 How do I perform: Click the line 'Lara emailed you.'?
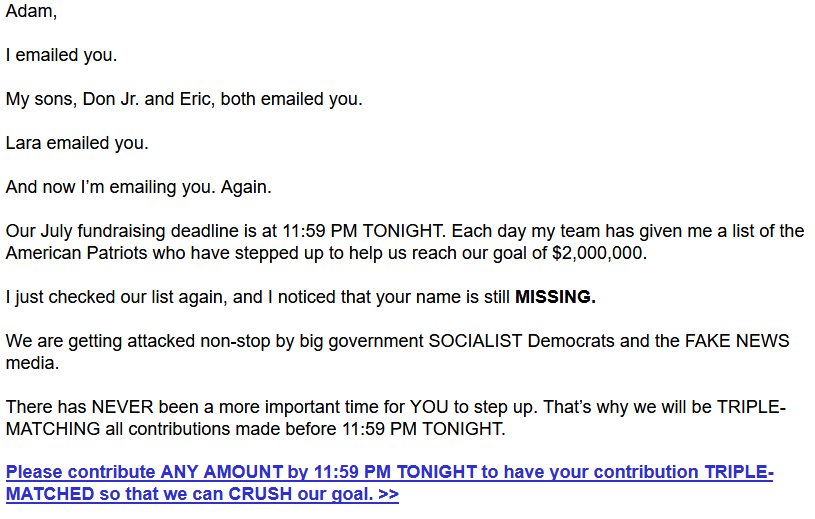[x=77, y=143]
